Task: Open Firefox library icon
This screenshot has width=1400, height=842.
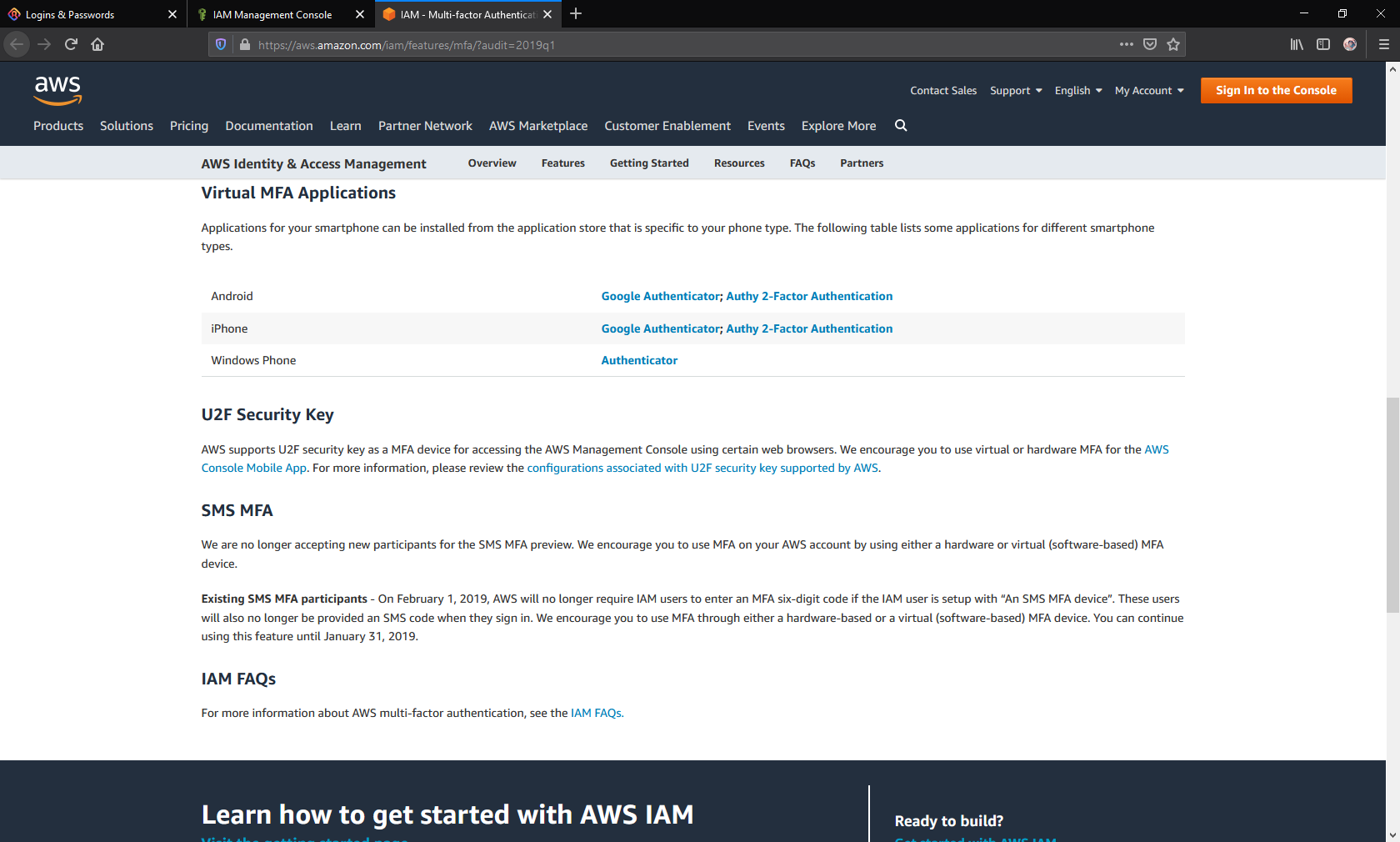Action: click(x=1297, y=44)
